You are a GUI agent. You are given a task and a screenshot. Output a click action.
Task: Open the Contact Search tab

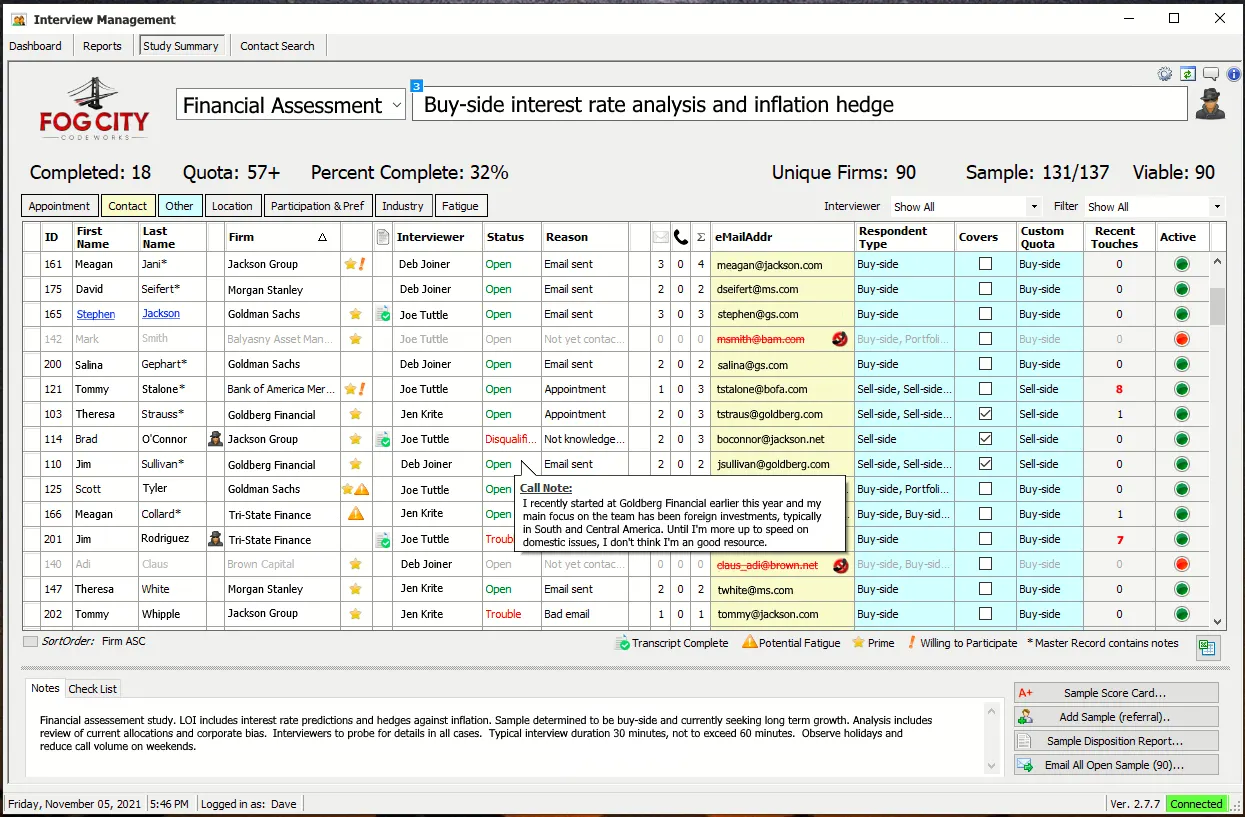[277, 46]
